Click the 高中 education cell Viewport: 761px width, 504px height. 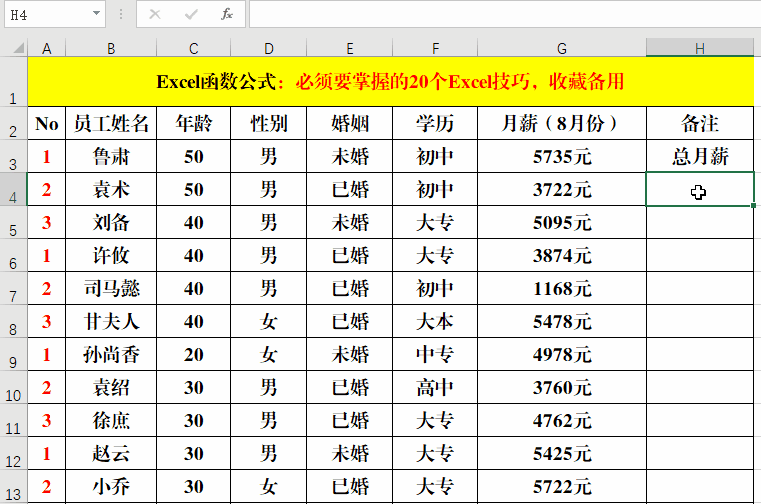pos(435,387)
